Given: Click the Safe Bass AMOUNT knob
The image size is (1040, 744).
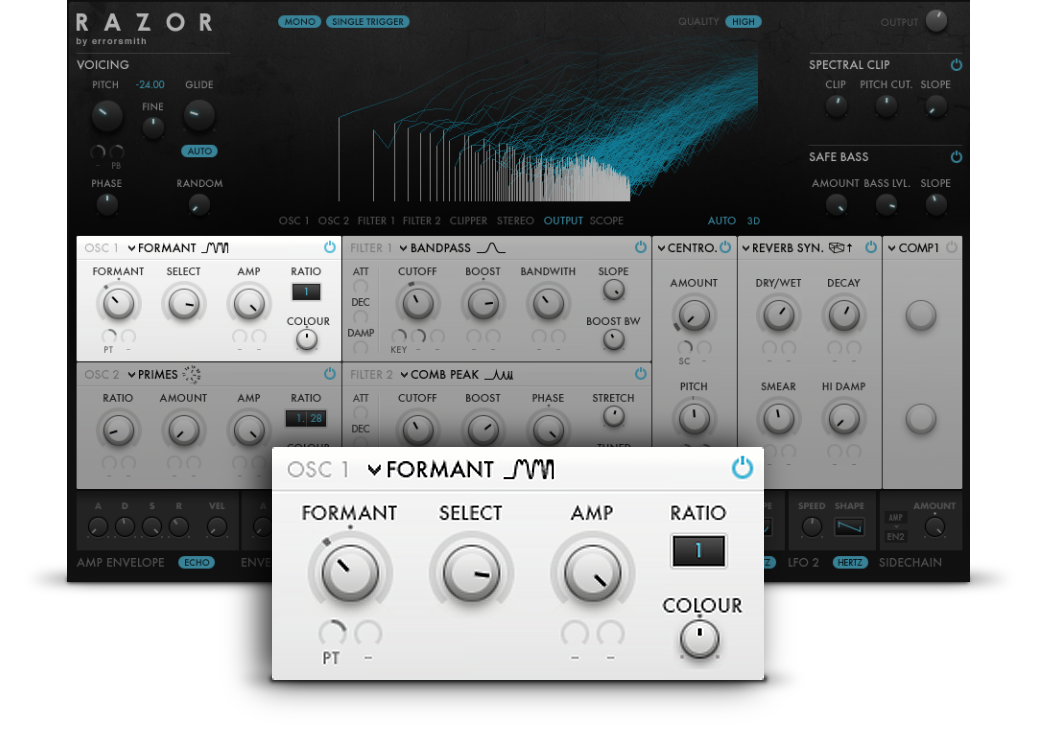Looking at the screenshot, I should 836,204.
